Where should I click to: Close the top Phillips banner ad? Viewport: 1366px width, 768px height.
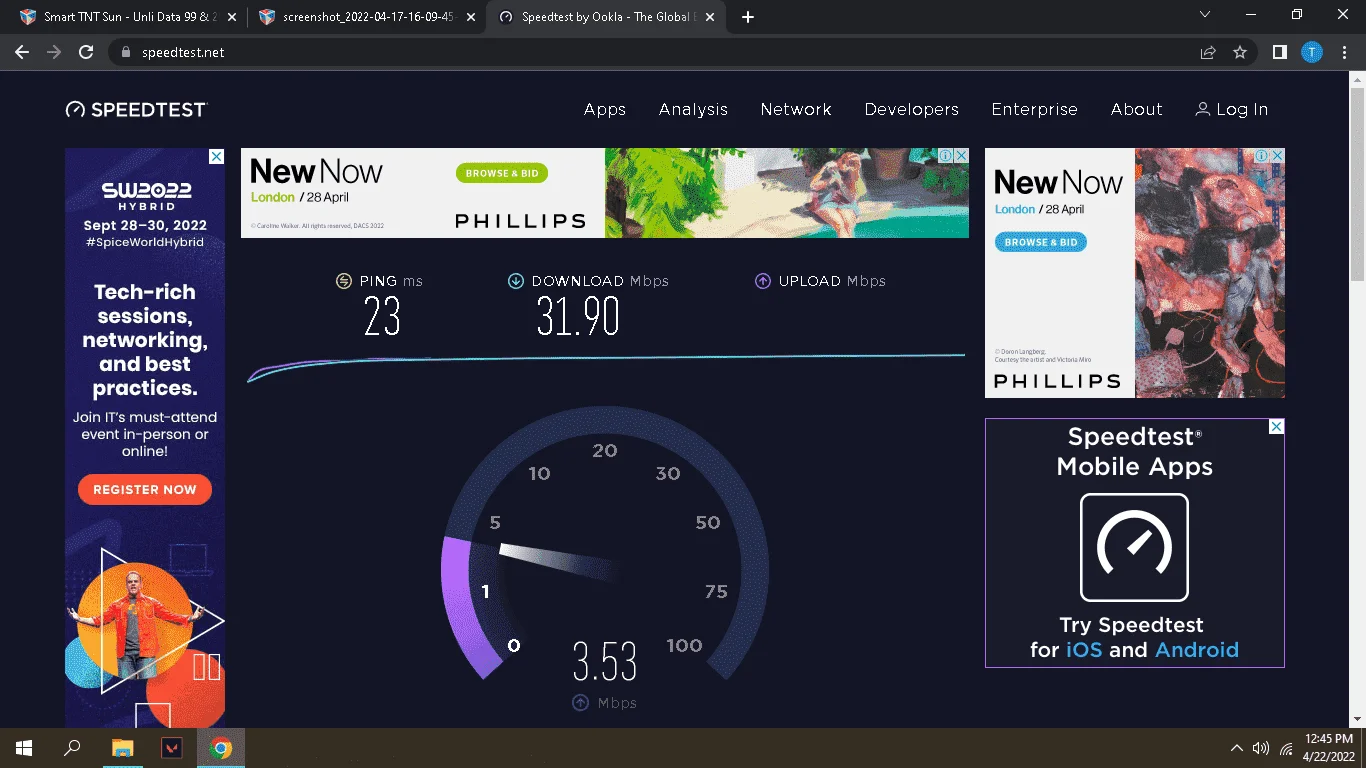[x=961, y=156]
